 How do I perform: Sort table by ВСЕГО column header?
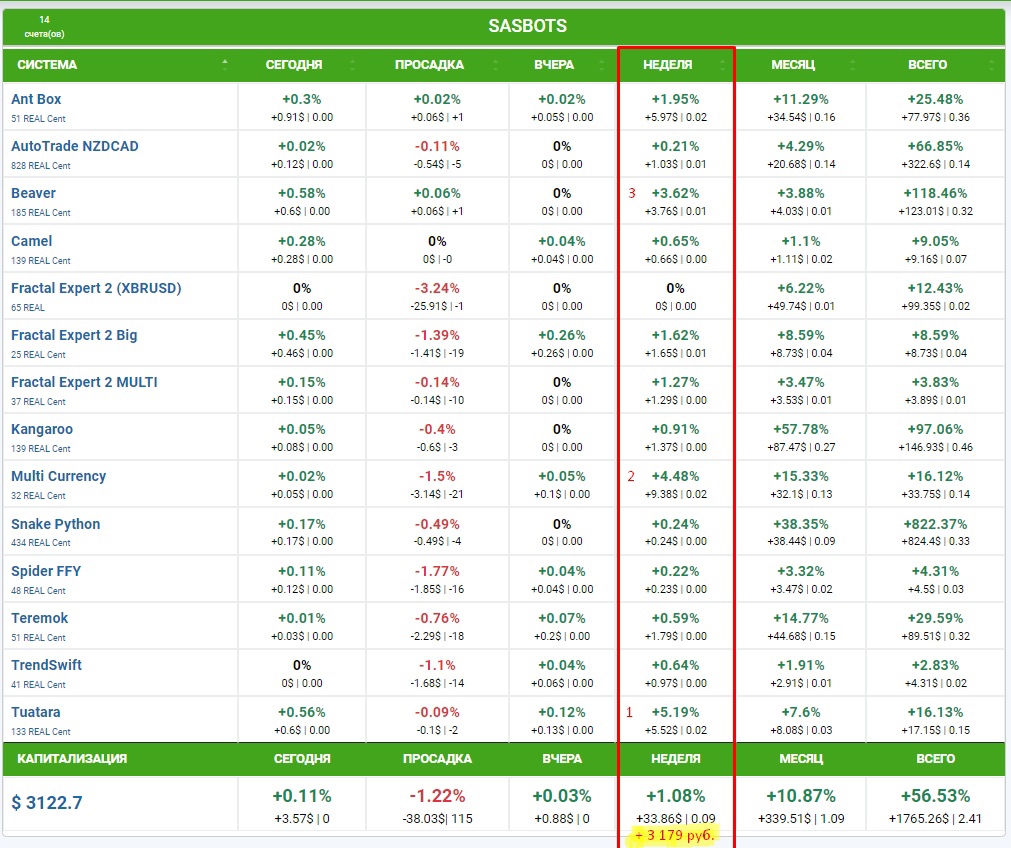tap(927, 65)
